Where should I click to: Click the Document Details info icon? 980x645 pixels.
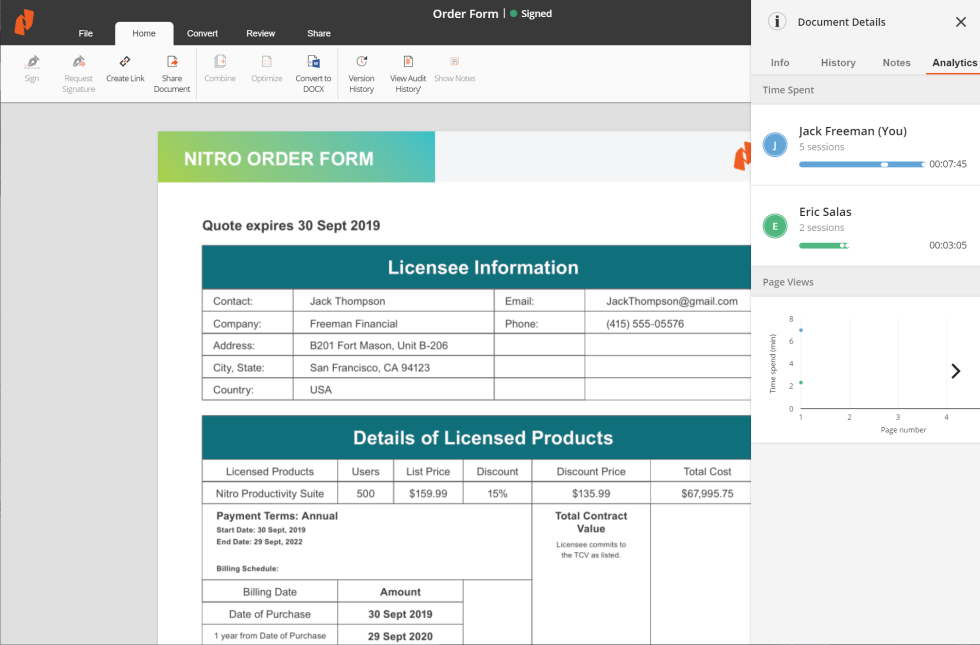pos(777,22)
